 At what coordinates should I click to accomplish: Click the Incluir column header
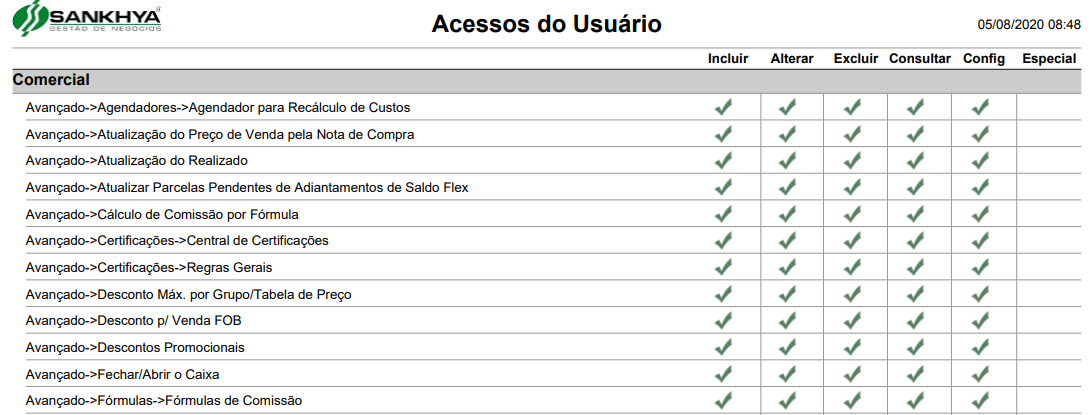(x=727, y=59)
